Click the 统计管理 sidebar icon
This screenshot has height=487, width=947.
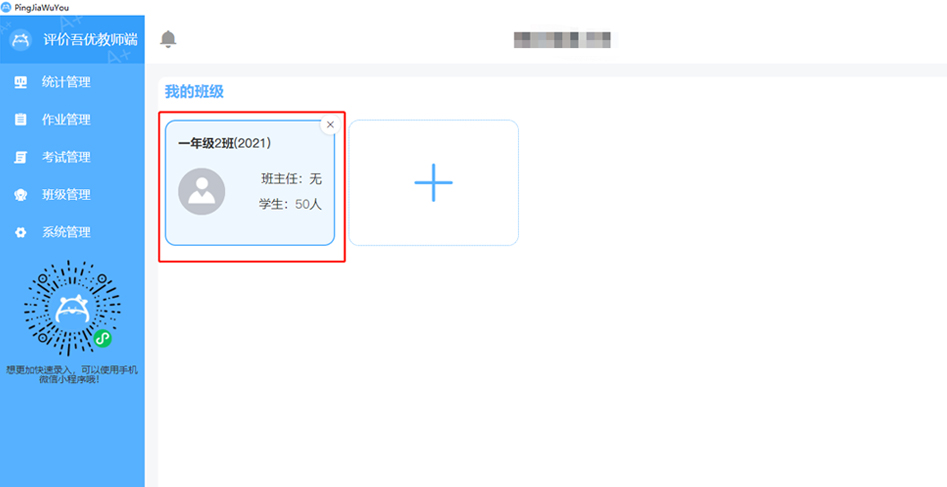pos(21,82)
